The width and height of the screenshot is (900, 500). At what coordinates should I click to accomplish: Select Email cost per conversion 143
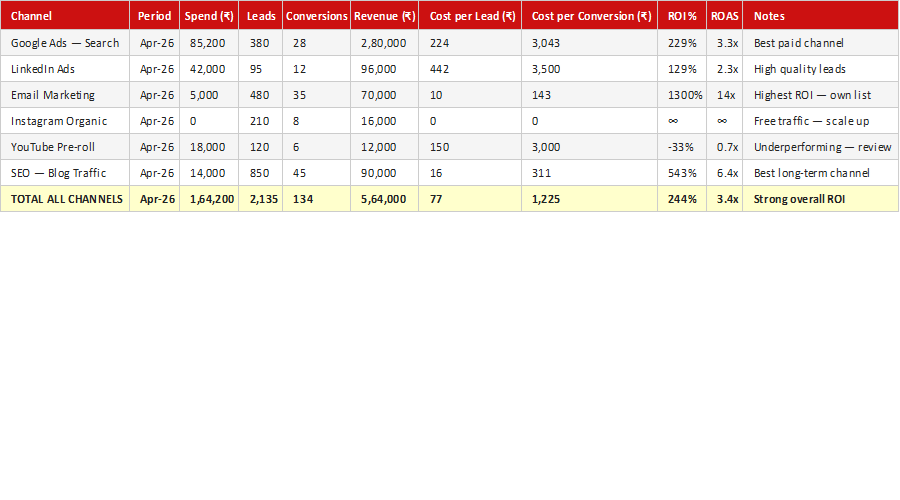(589, 95)
